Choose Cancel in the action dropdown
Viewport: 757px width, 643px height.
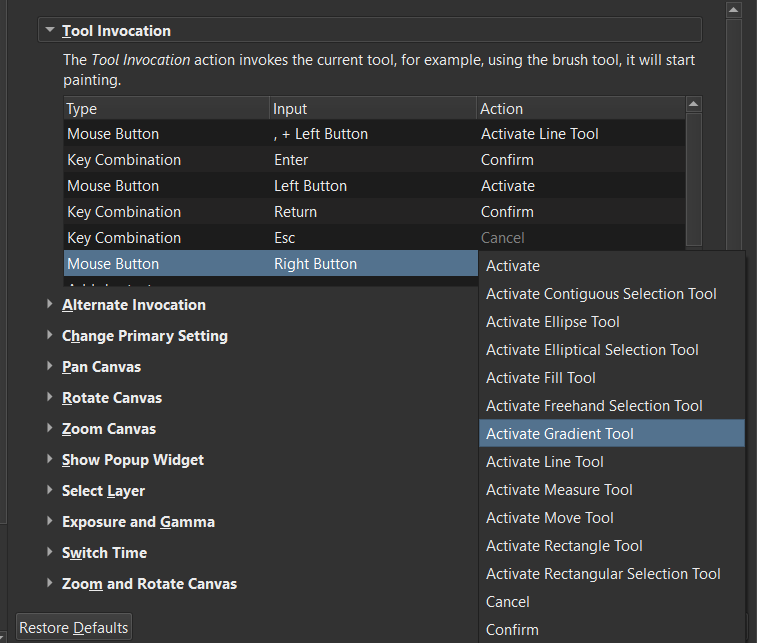[x=508, y=602]
